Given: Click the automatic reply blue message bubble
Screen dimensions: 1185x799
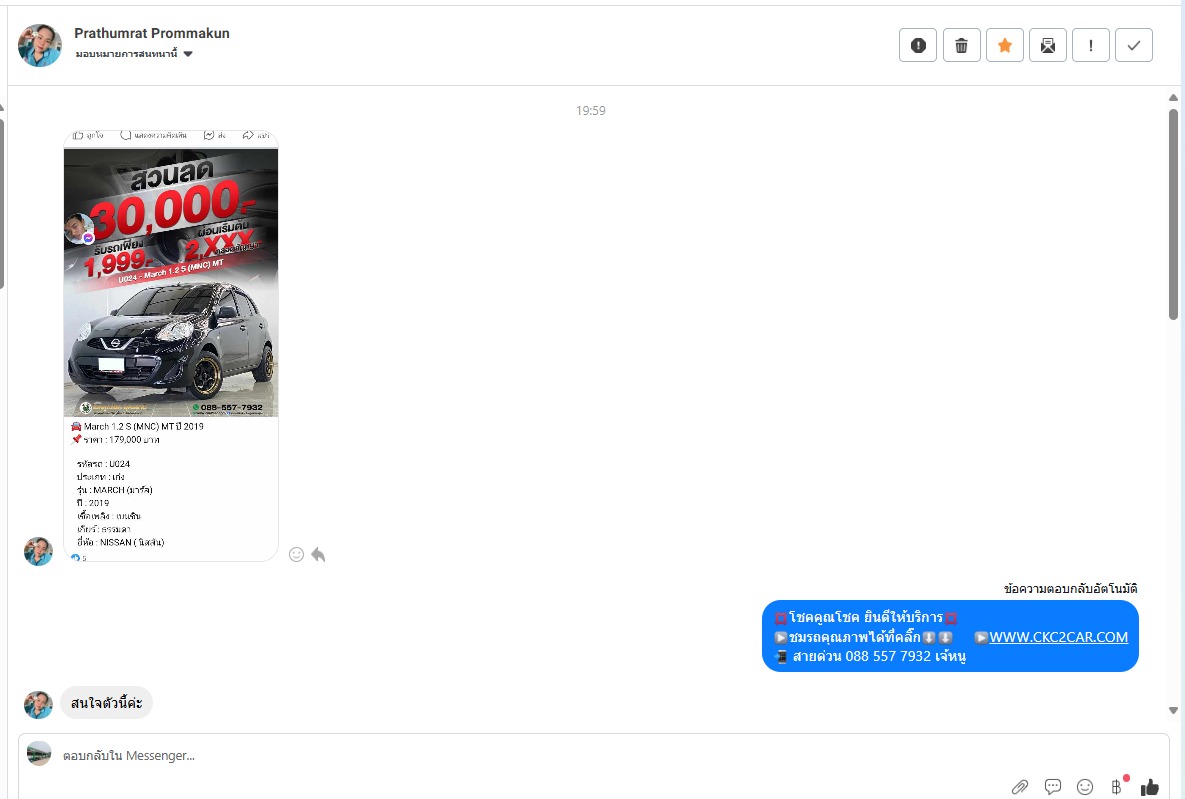Looking at the screenshot, I should (x=950, y=636).
